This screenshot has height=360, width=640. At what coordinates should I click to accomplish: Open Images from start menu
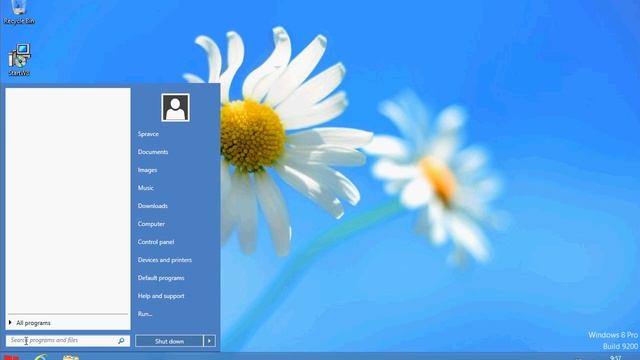pos(147,170)
